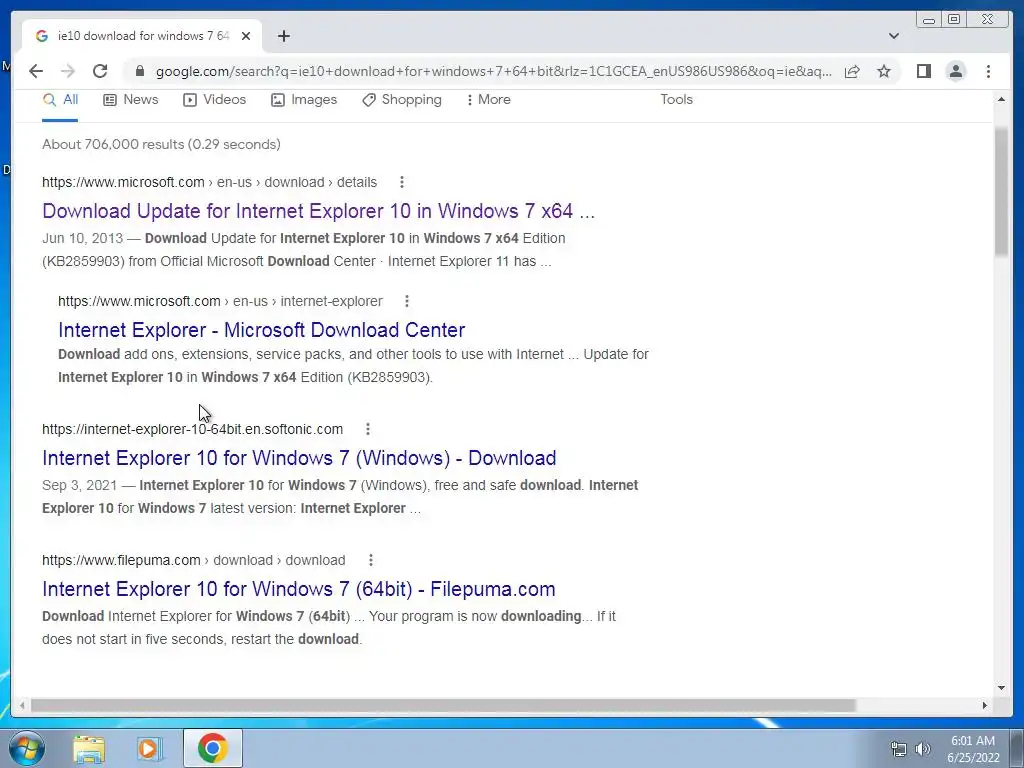
Task: Open the search Tools options
Action: coord(676,100)
